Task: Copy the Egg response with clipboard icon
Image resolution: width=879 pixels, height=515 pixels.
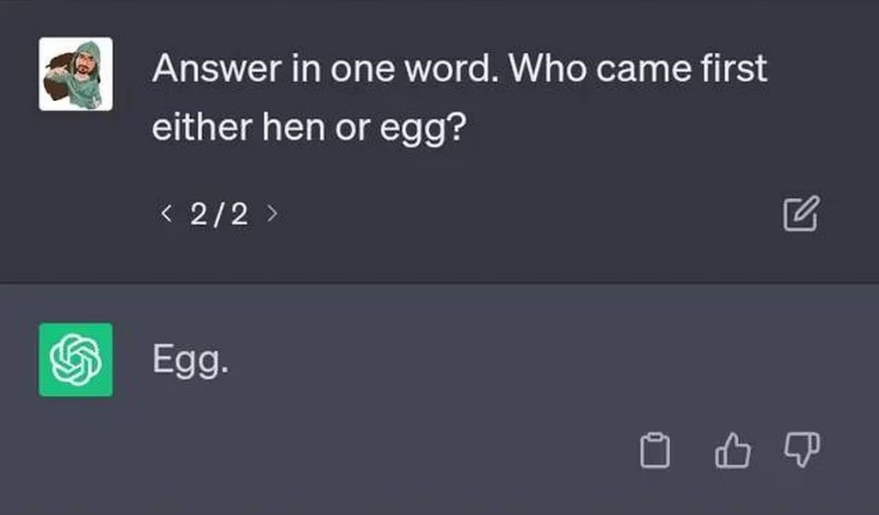Action: 653,452
